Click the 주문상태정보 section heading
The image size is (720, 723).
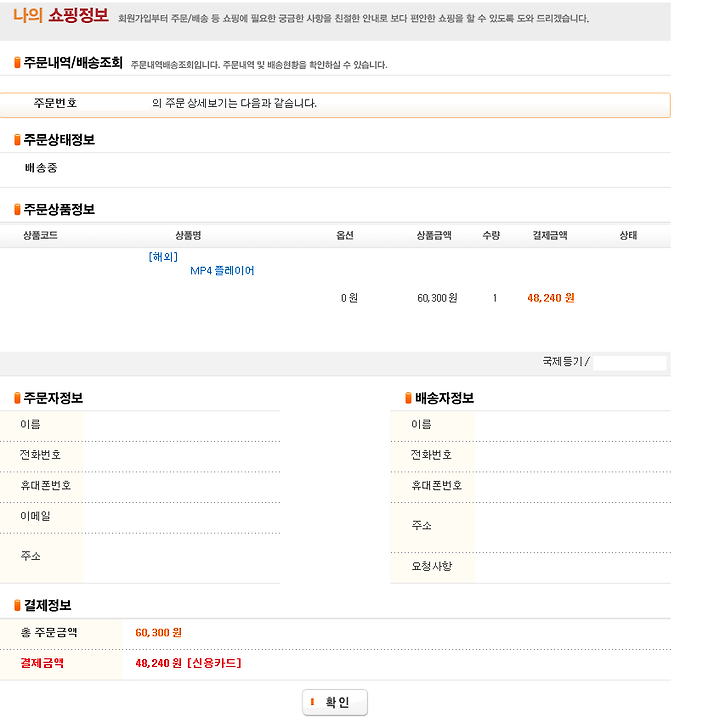point(59,140)
